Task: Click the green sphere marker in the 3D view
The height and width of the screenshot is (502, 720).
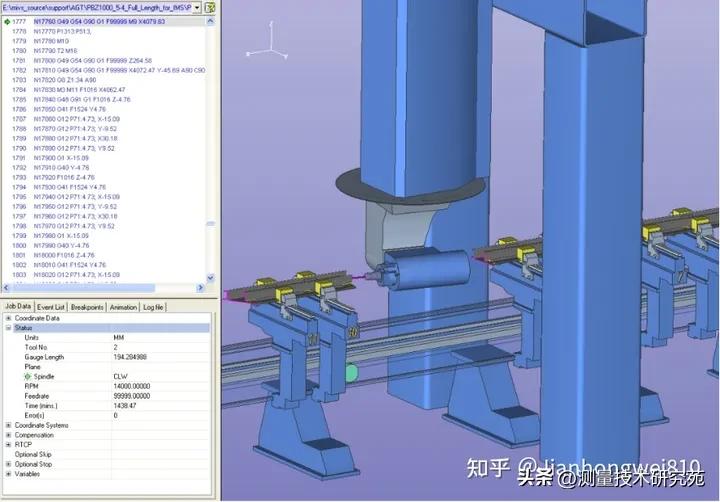Action: [x=351, y=373]
